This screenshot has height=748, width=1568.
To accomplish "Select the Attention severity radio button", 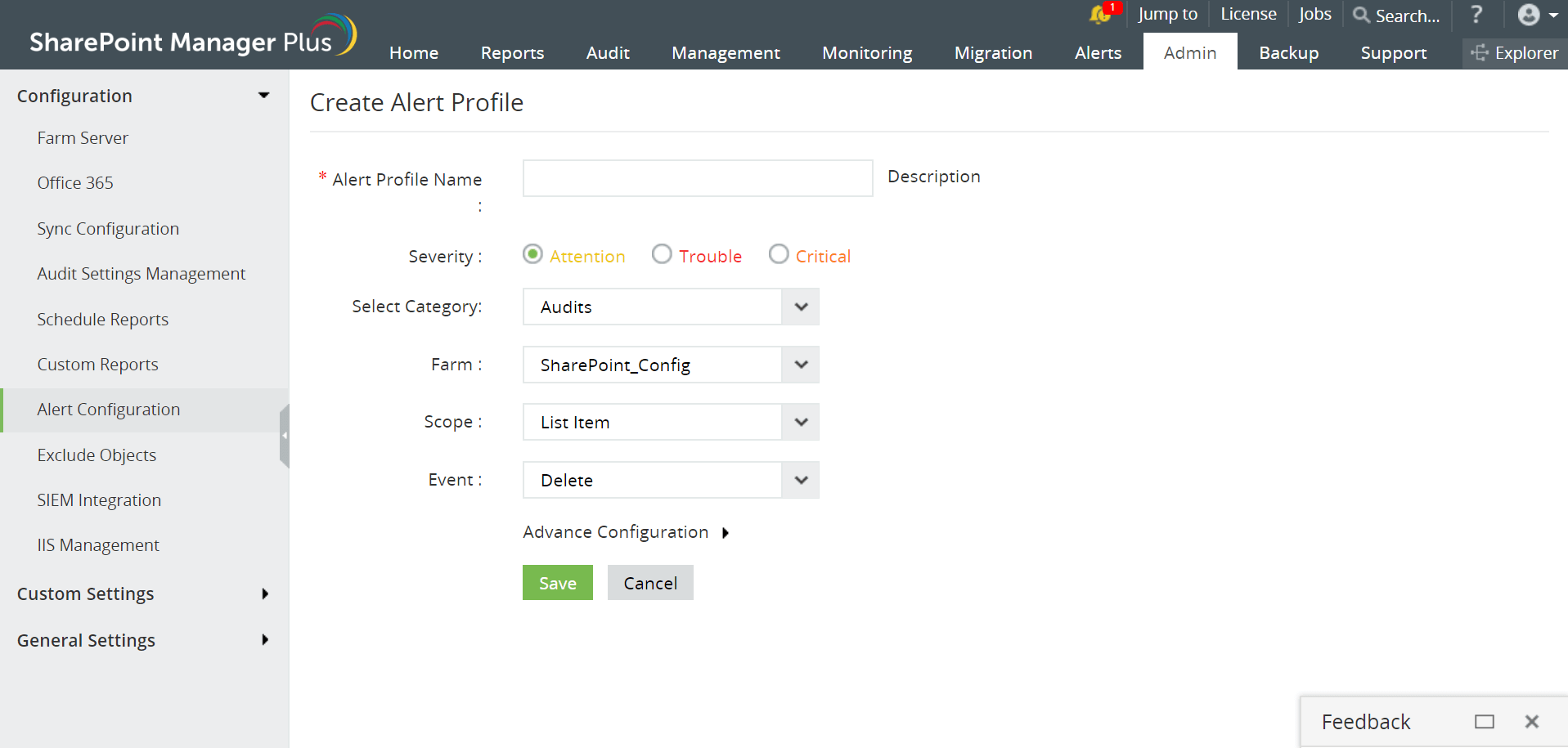I will pyautogui.click(x=532, y=254).
